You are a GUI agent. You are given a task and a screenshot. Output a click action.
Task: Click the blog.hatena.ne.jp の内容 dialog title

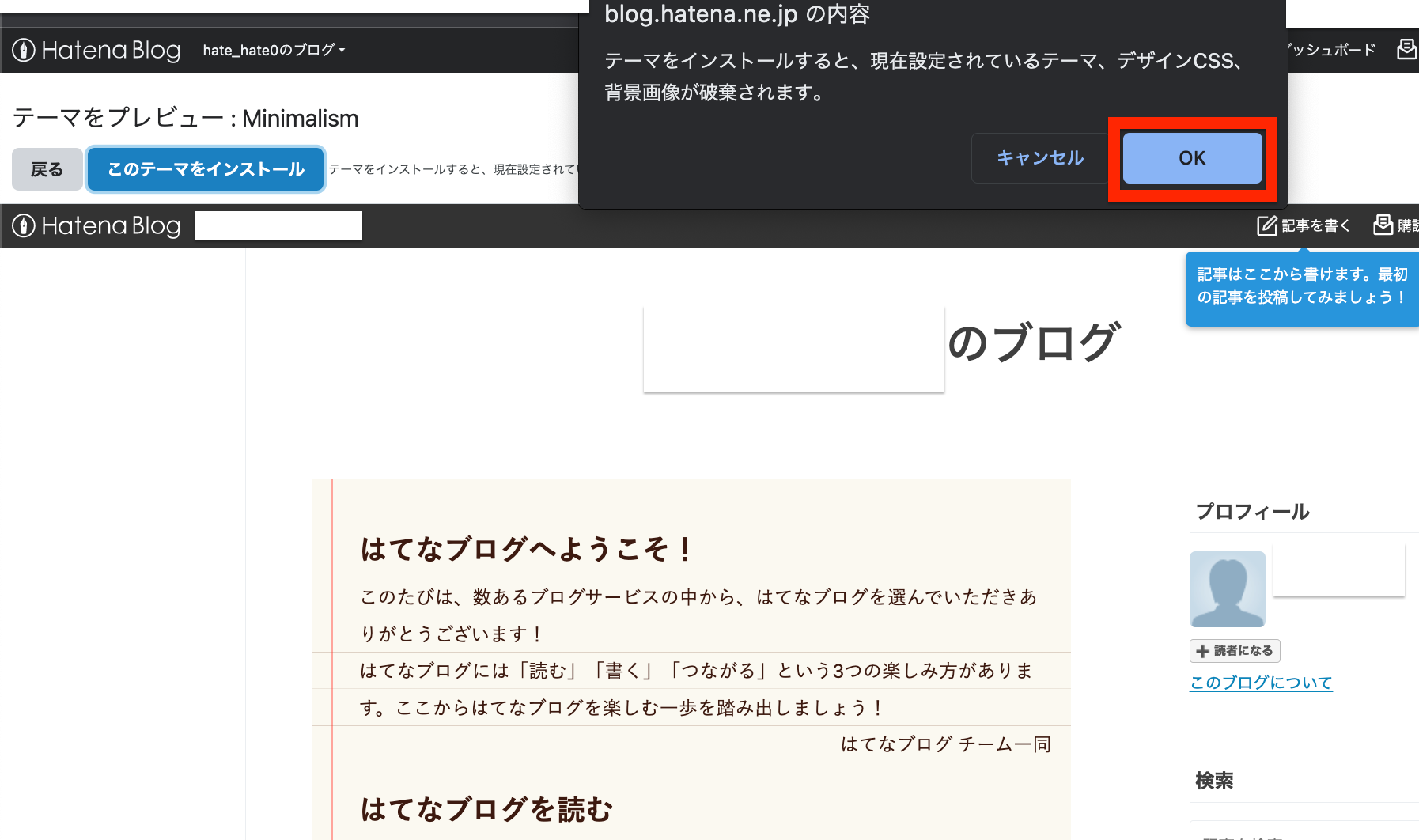[x=737, y=14]
